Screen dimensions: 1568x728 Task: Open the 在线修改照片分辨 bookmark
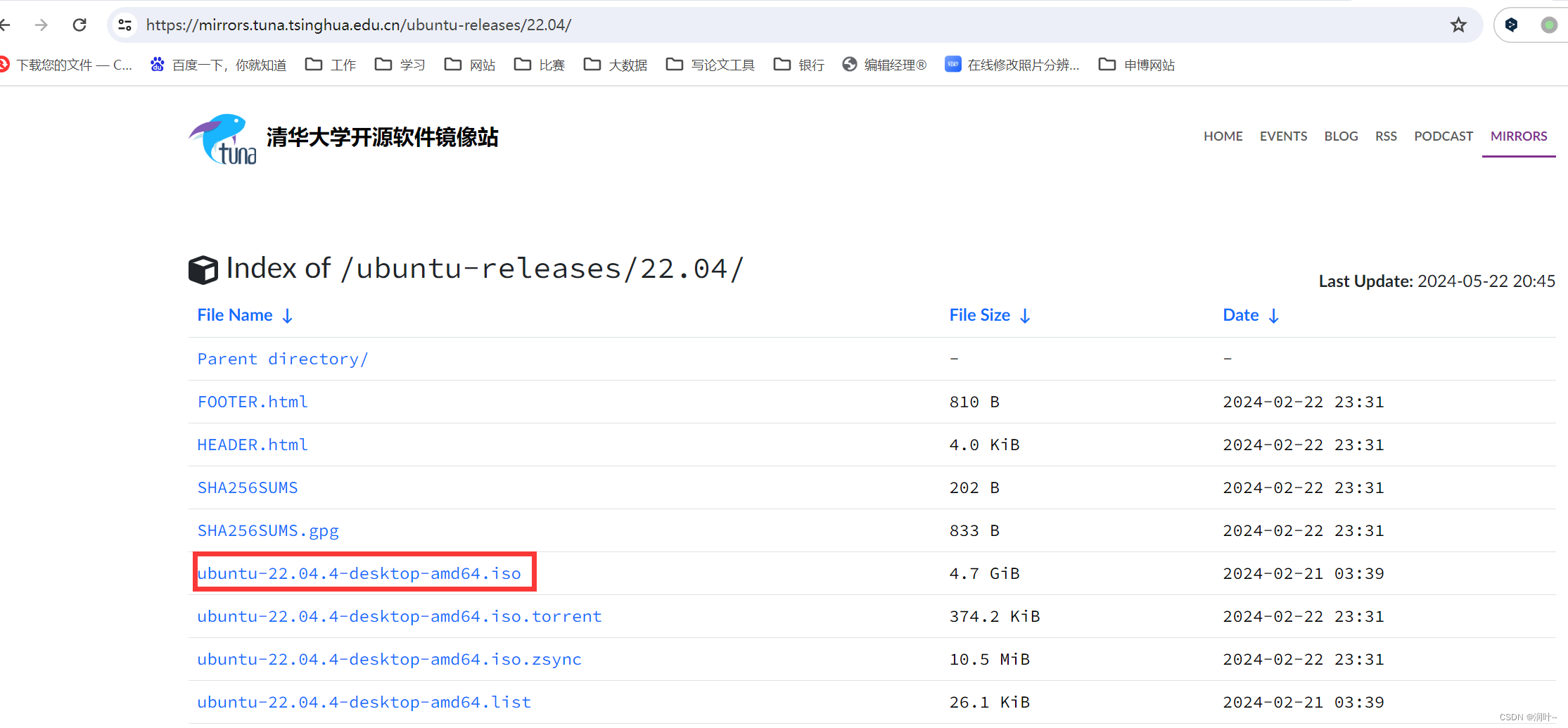point(1012,65)
